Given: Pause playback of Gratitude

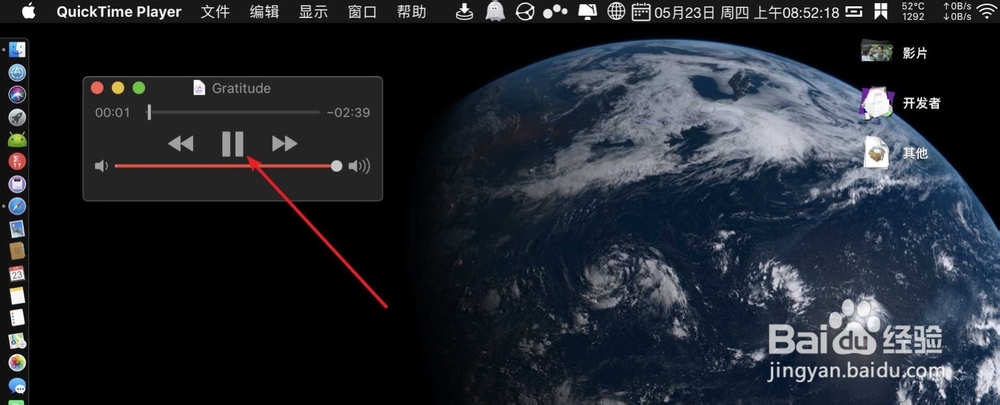Looking at the screenshot, I should point(233,144).
